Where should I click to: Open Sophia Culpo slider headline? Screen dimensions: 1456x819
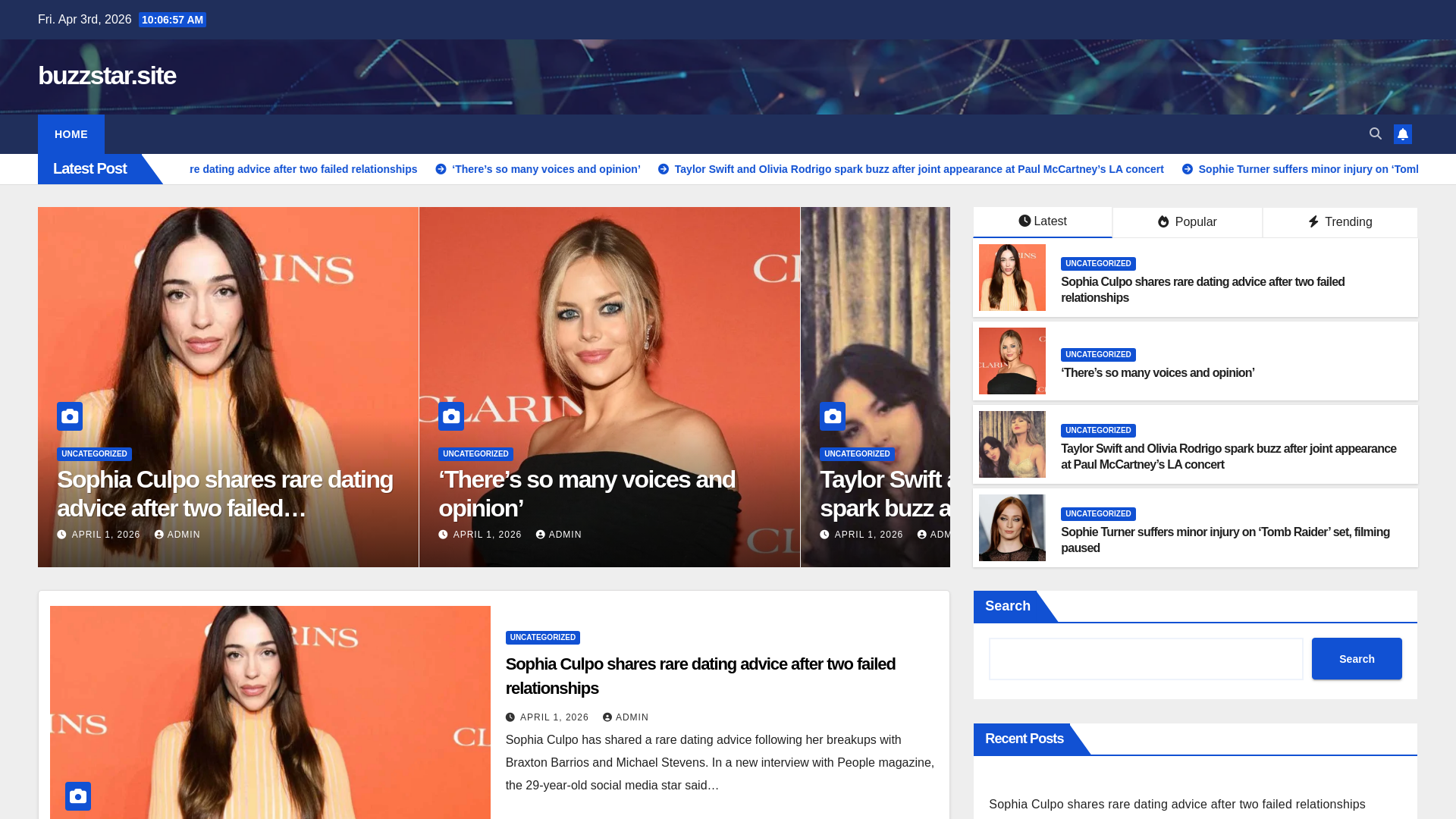(225, 494)
